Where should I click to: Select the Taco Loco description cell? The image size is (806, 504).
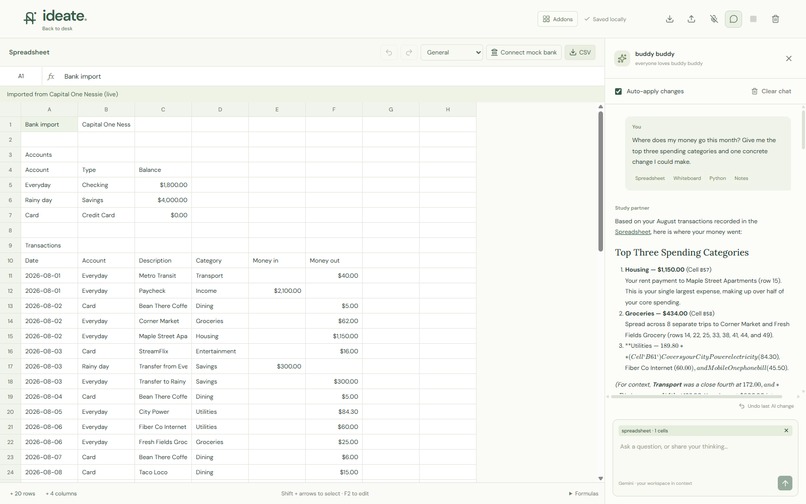tap(163, 472)
